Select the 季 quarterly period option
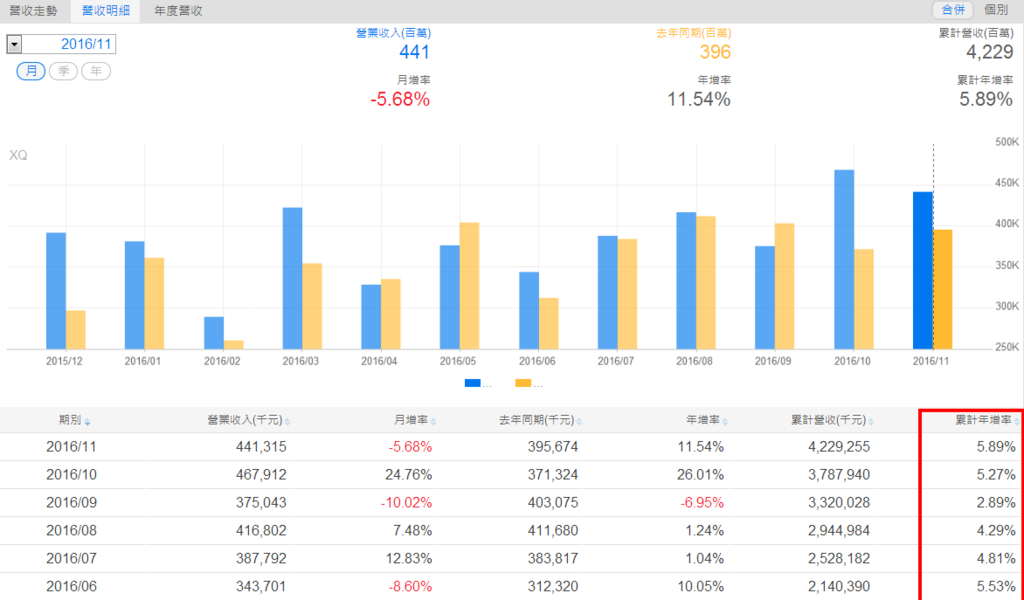This screenshot has width=1024, height=600. (63, 71)
